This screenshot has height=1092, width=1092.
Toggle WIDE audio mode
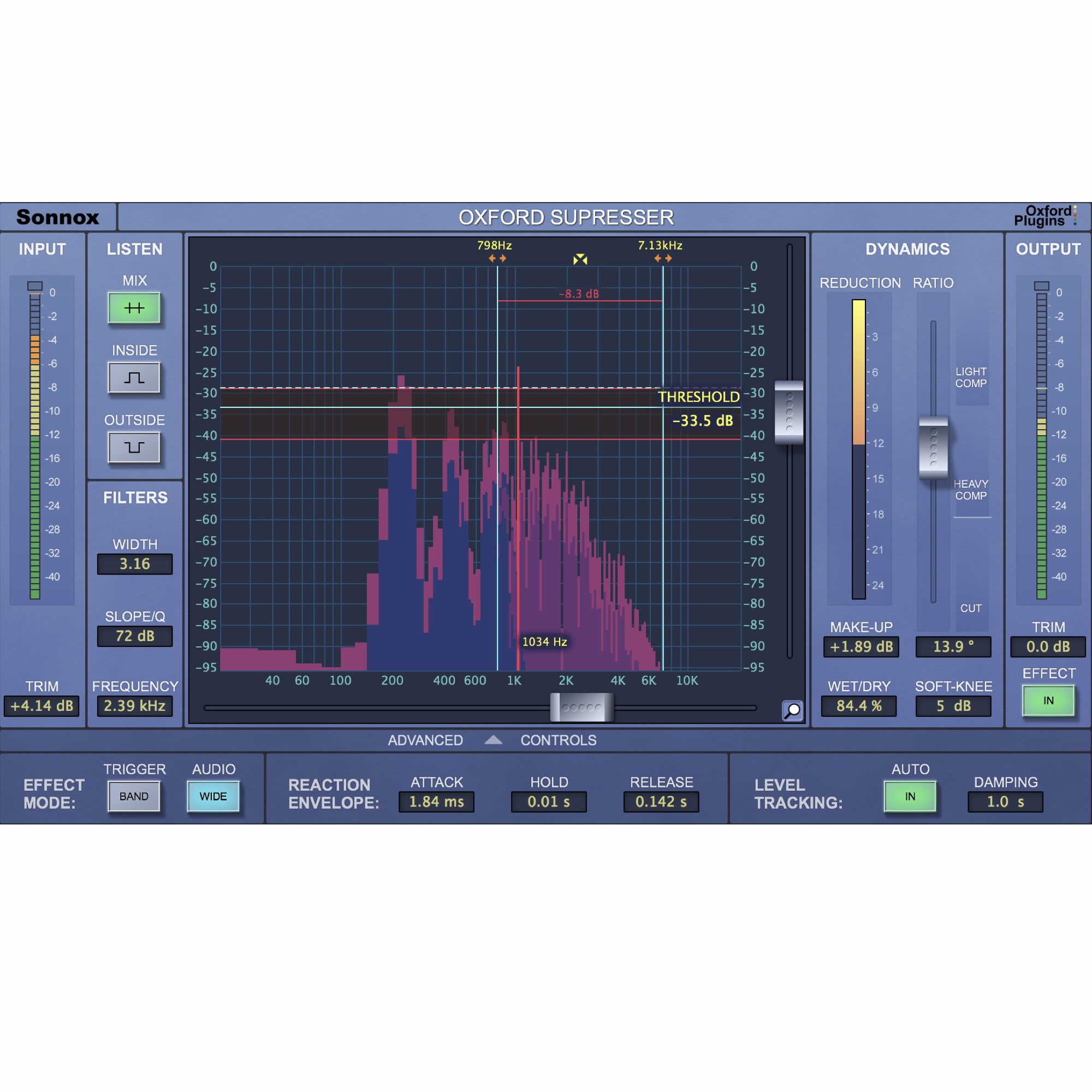(213, 797)
